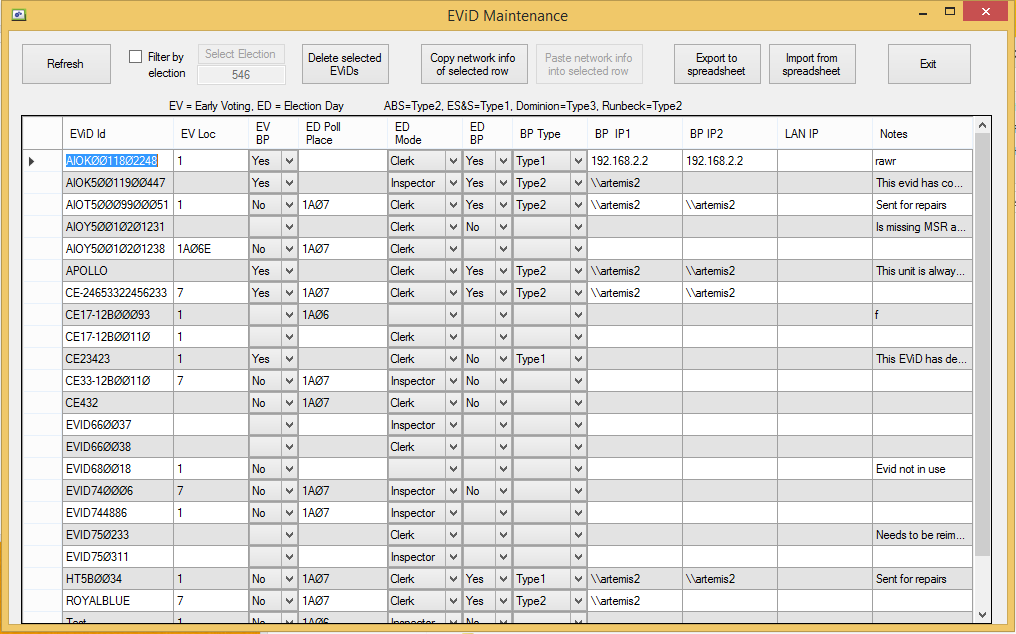Select the CE23423 EViD Id cell
This screenshot has height=634, width=1016.
(x=118, y=359)
